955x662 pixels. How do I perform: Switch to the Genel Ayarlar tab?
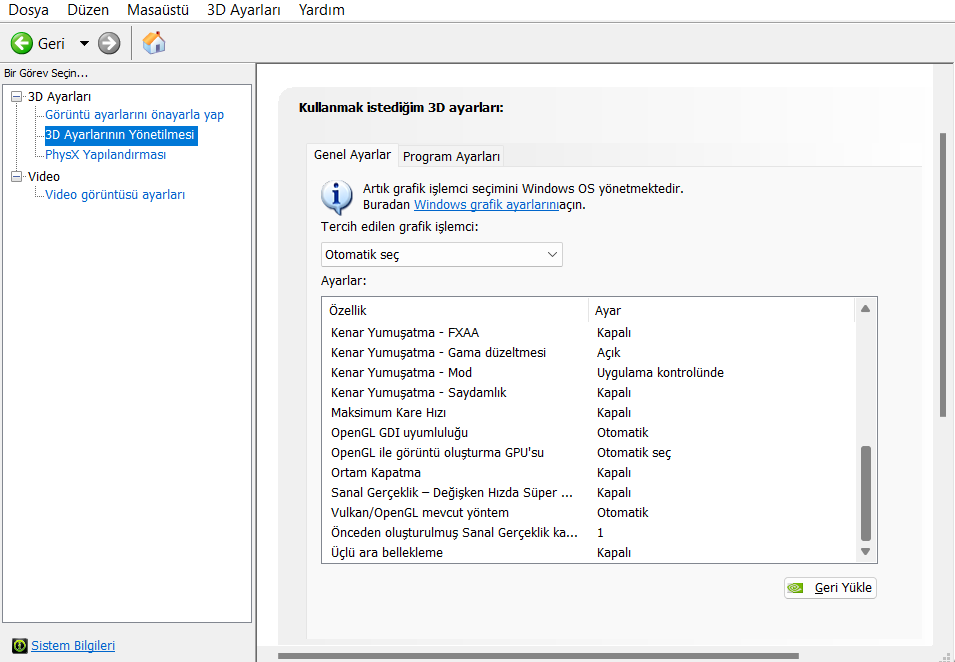tap(352, 155)
